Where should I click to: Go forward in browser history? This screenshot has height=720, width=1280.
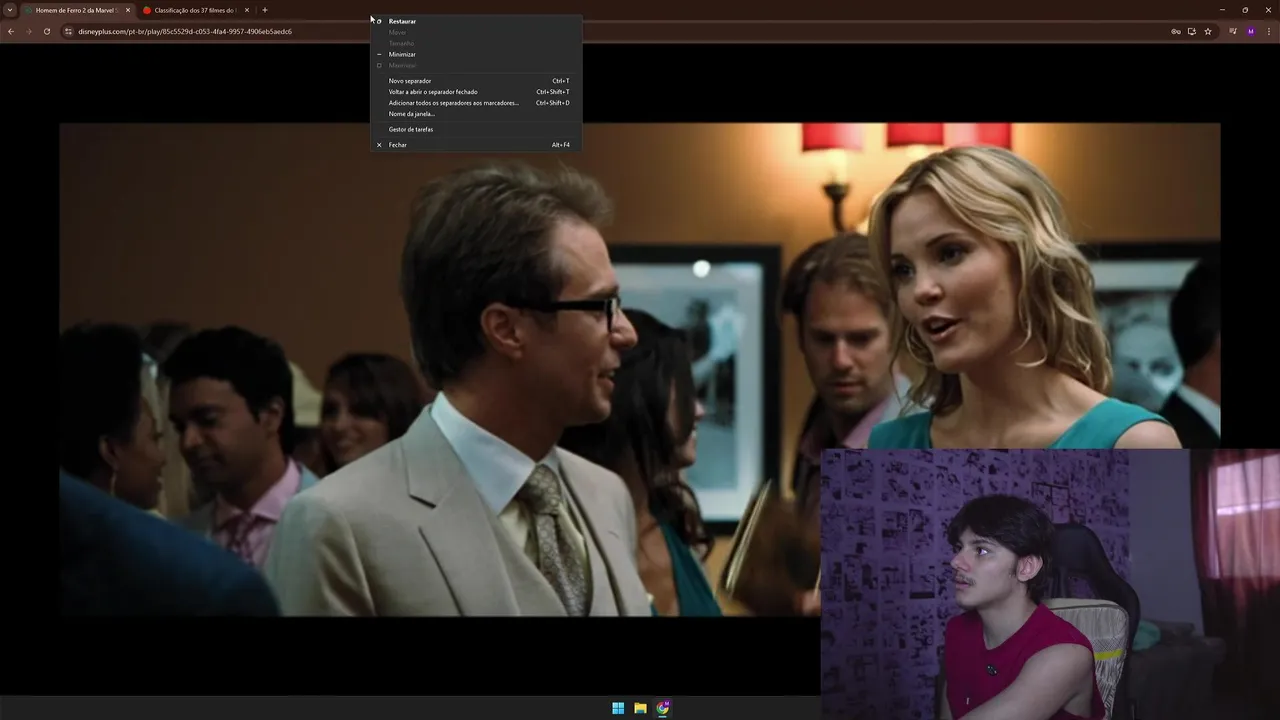[x=28, y=31]
